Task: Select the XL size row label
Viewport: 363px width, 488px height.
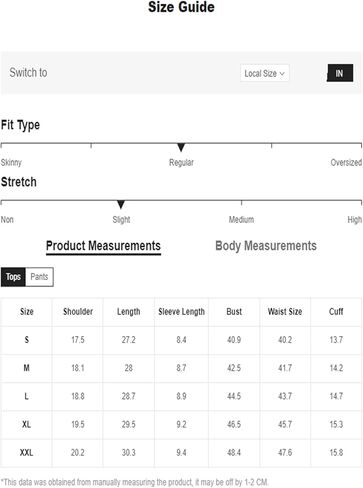Action: (x=26, y=424)
